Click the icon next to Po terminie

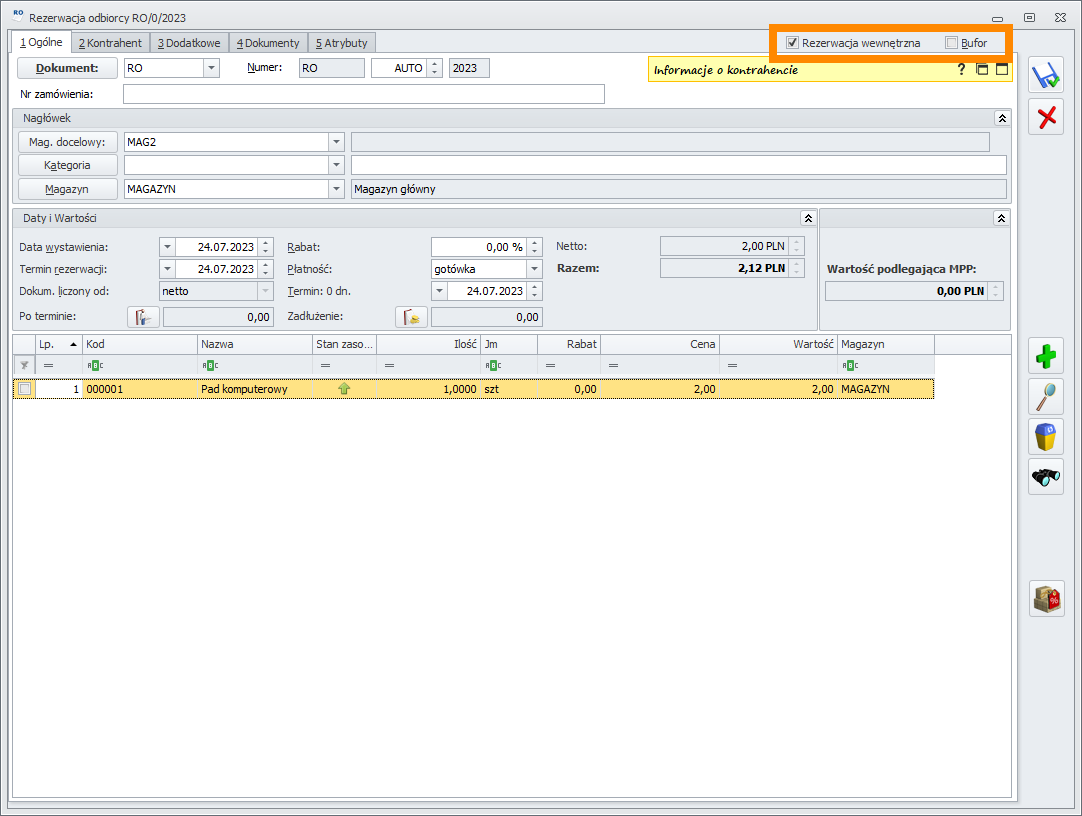[143, 317]
